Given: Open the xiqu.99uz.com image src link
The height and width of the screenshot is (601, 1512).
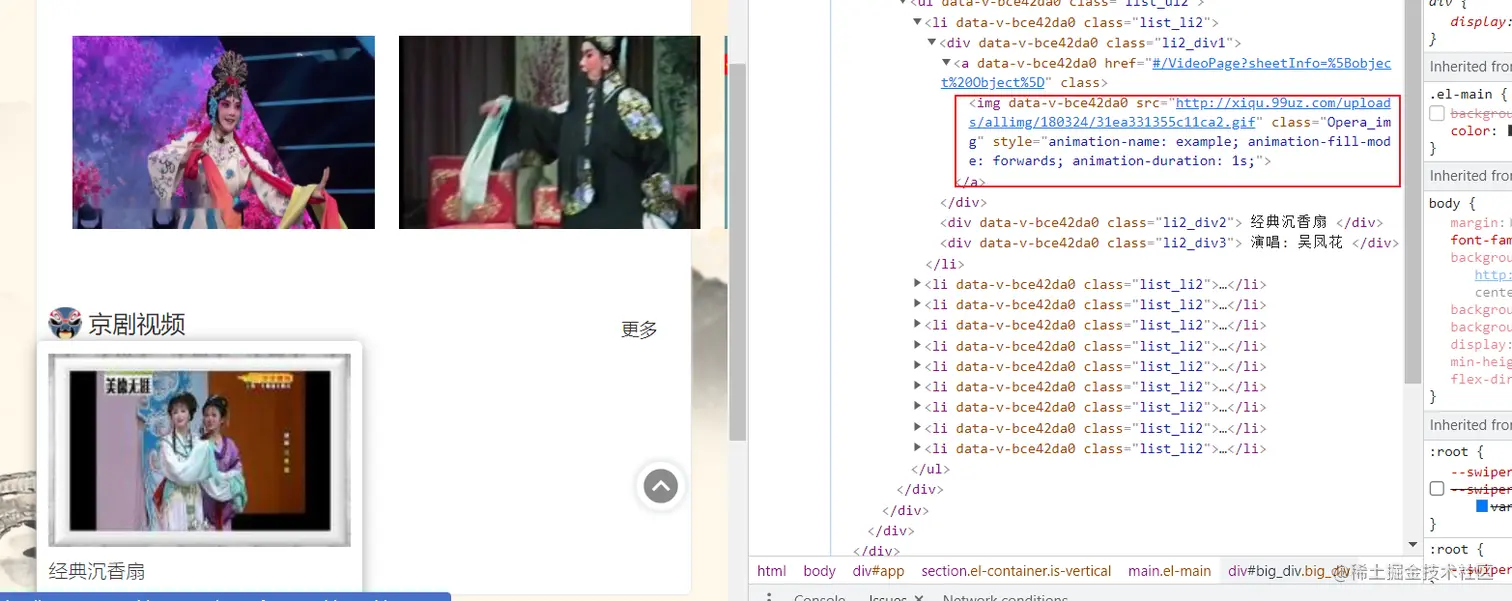Looking at the screenshot, I should 1180,112.
